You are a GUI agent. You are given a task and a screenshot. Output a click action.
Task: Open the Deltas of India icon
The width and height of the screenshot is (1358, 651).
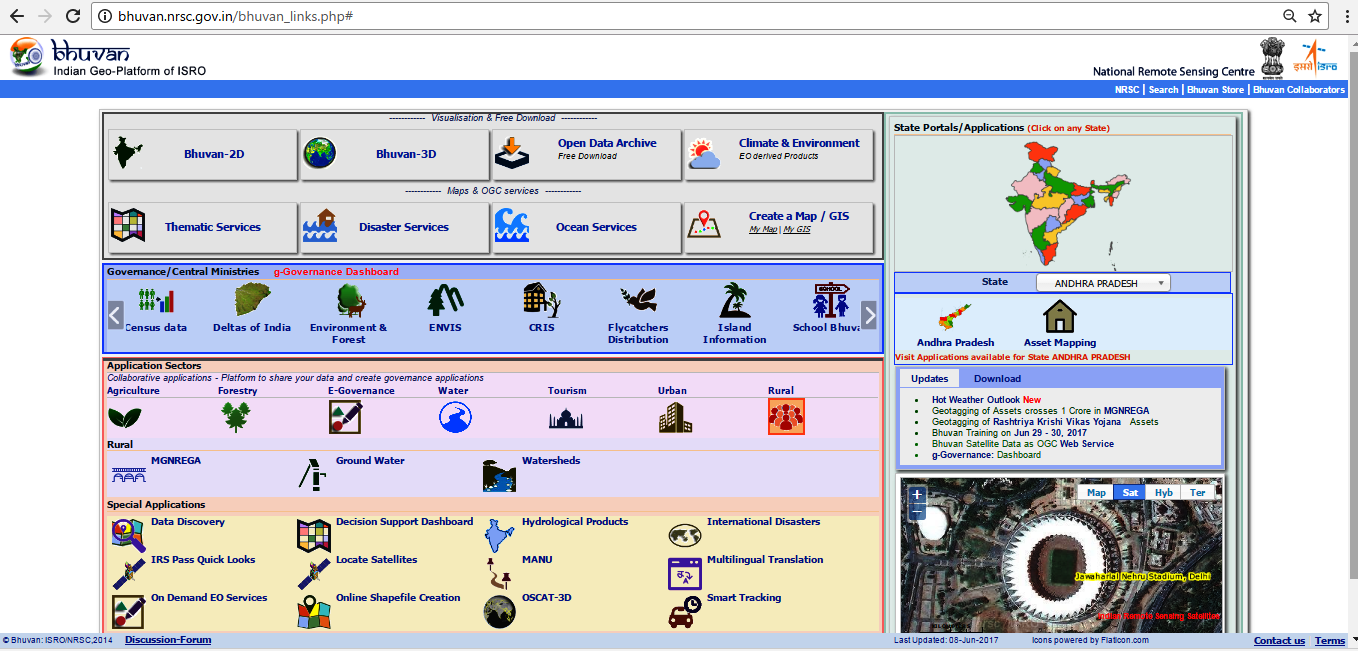pos(252,300)
